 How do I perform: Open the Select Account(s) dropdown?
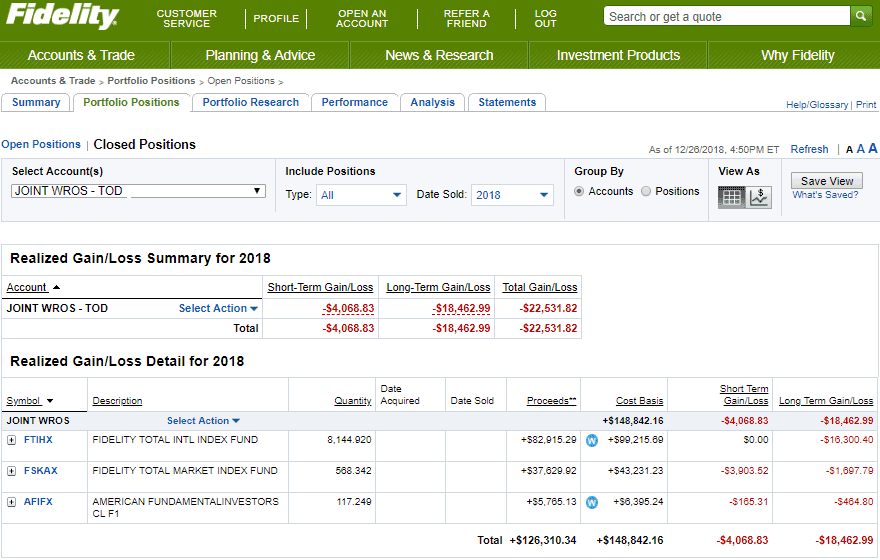tap(138, 191)
